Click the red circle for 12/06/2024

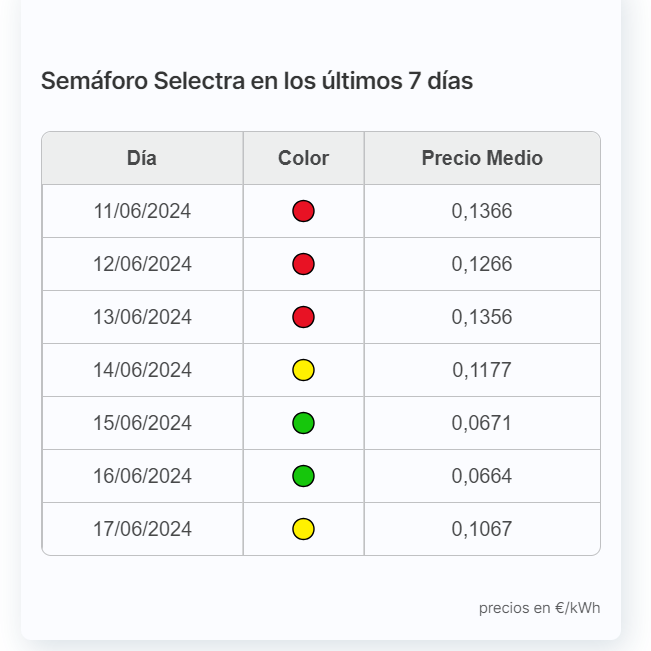[303, 264]
